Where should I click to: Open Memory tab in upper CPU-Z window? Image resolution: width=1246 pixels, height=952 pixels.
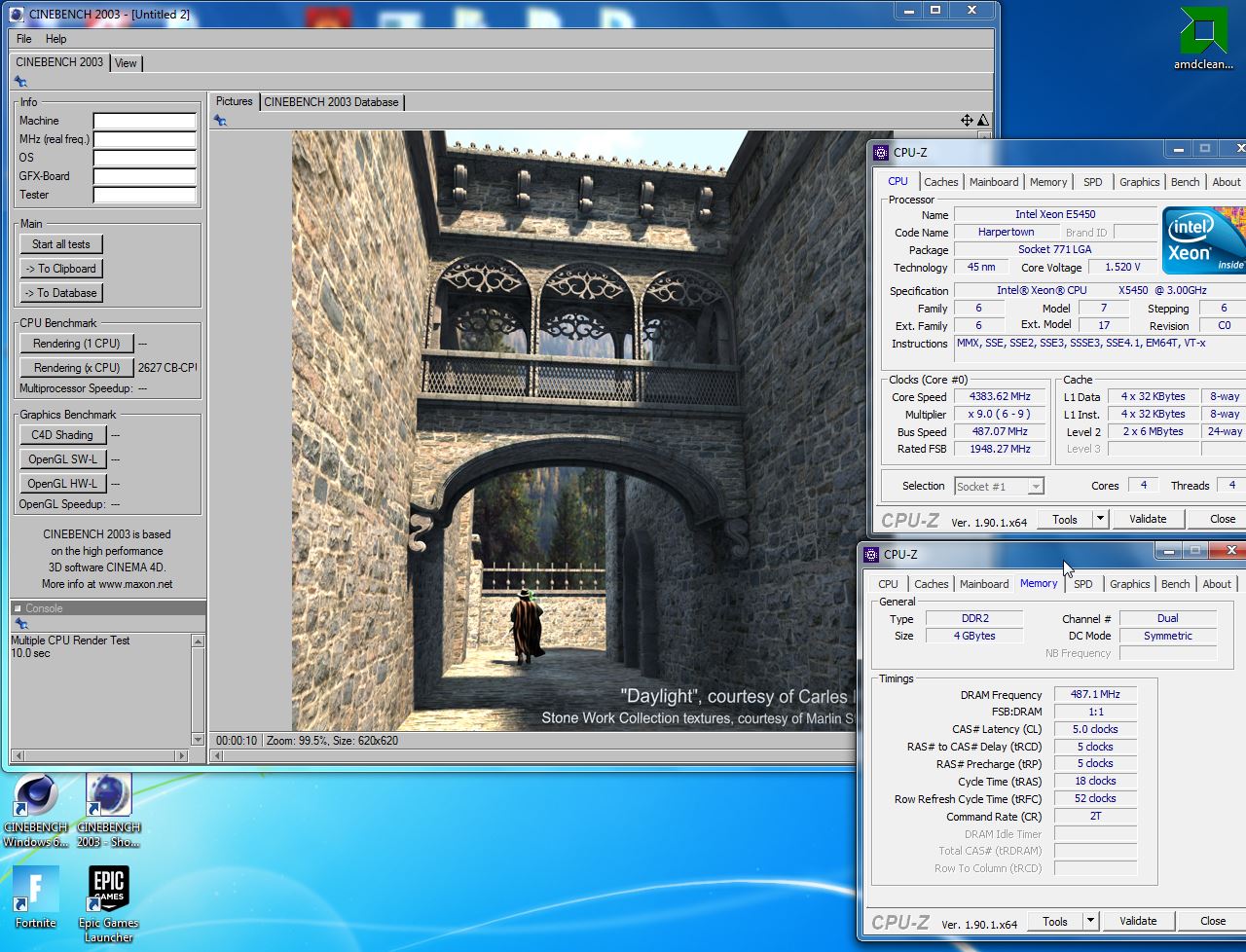click(x=1048, y=182)
